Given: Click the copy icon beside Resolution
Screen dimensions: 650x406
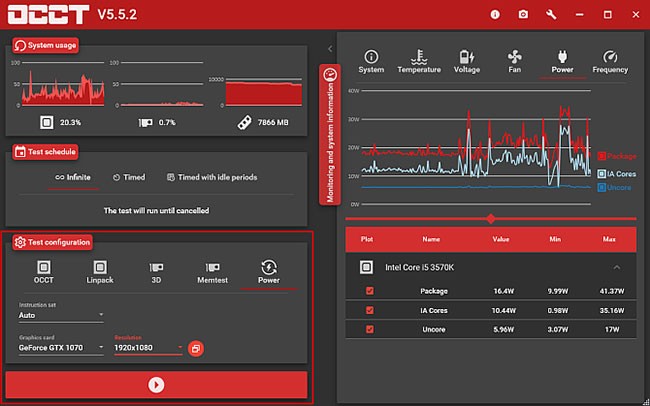Looking at the screenshot, I should pyautogui.click(x=197, y=348).
